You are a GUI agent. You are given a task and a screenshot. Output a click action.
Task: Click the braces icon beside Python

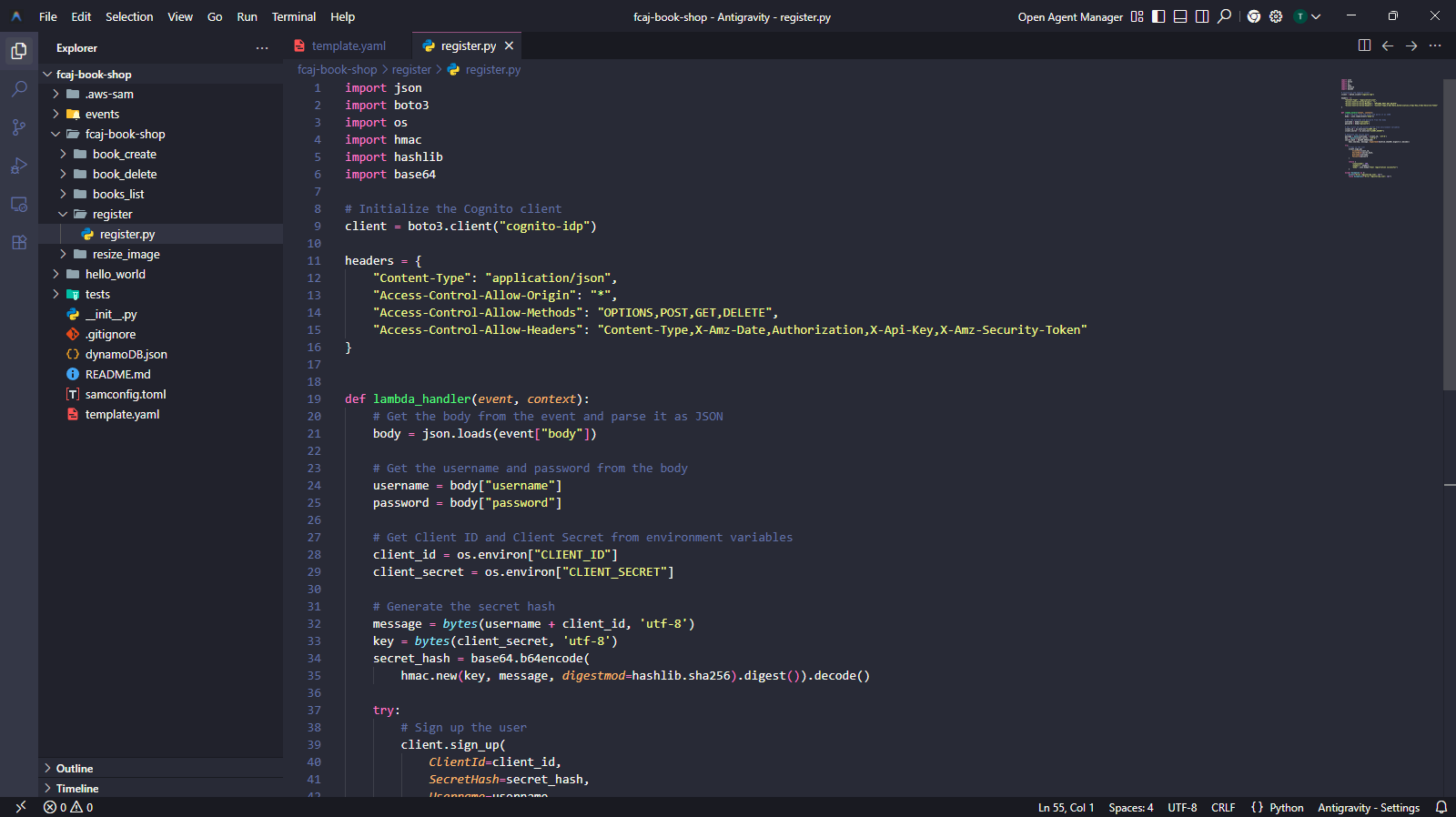click(x=1257, y=807)
